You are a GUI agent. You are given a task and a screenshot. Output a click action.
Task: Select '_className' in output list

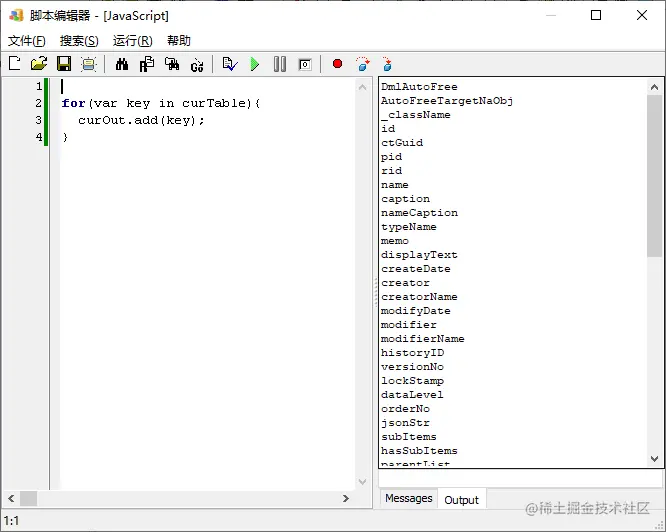(416, 115)
